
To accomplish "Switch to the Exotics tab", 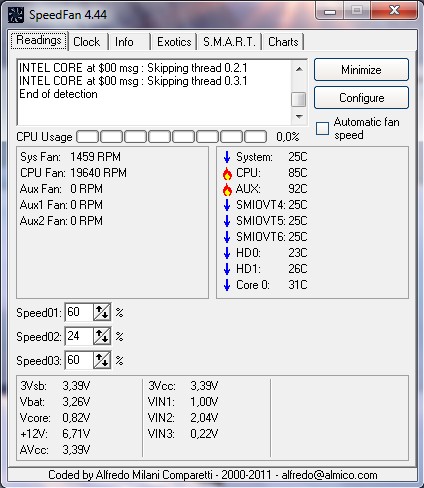I will (x=174, y=42).
